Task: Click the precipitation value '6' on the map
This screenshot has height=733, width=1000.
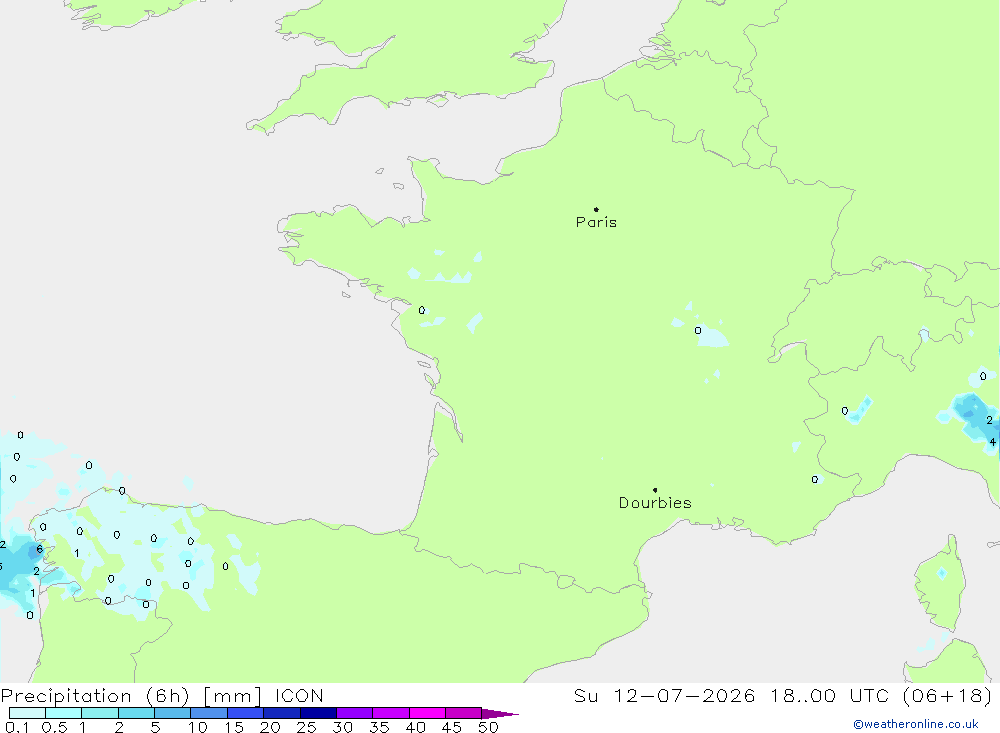Action: tap(40, 549)
